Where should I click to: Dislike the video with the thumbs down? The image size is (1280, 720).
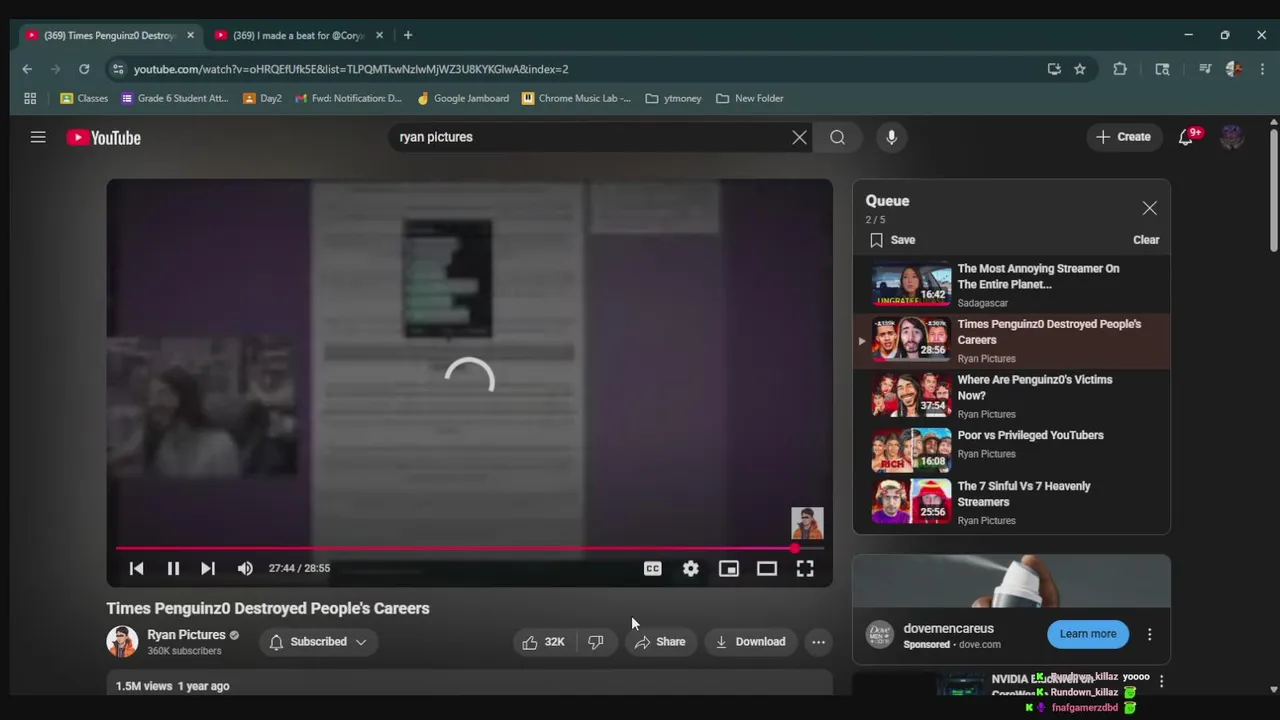(596, 642)
